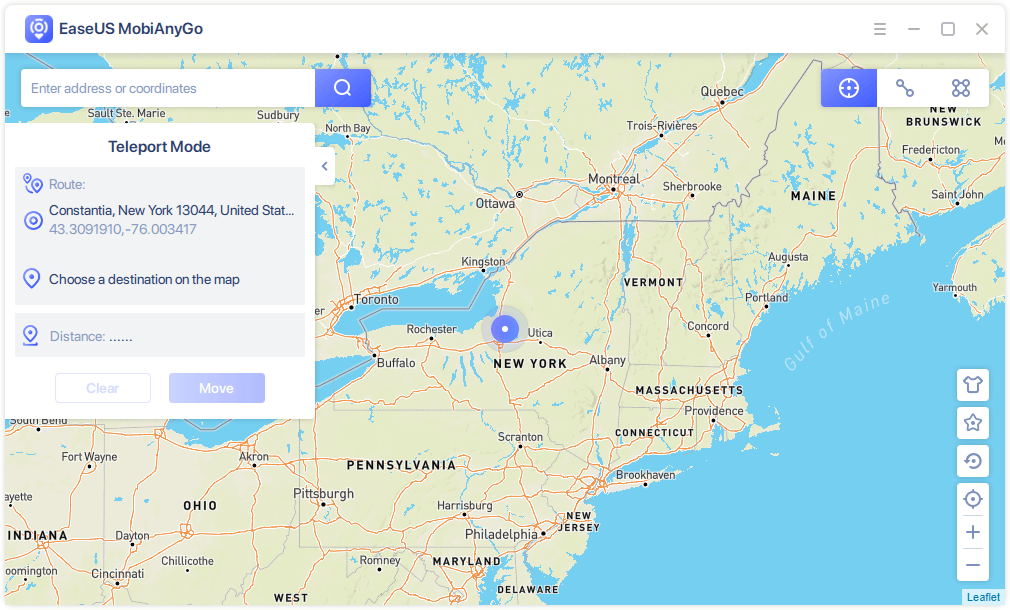This screenshot has height=610, width=1010.
Task: Open location history clock icon
Action: point(972,461)
